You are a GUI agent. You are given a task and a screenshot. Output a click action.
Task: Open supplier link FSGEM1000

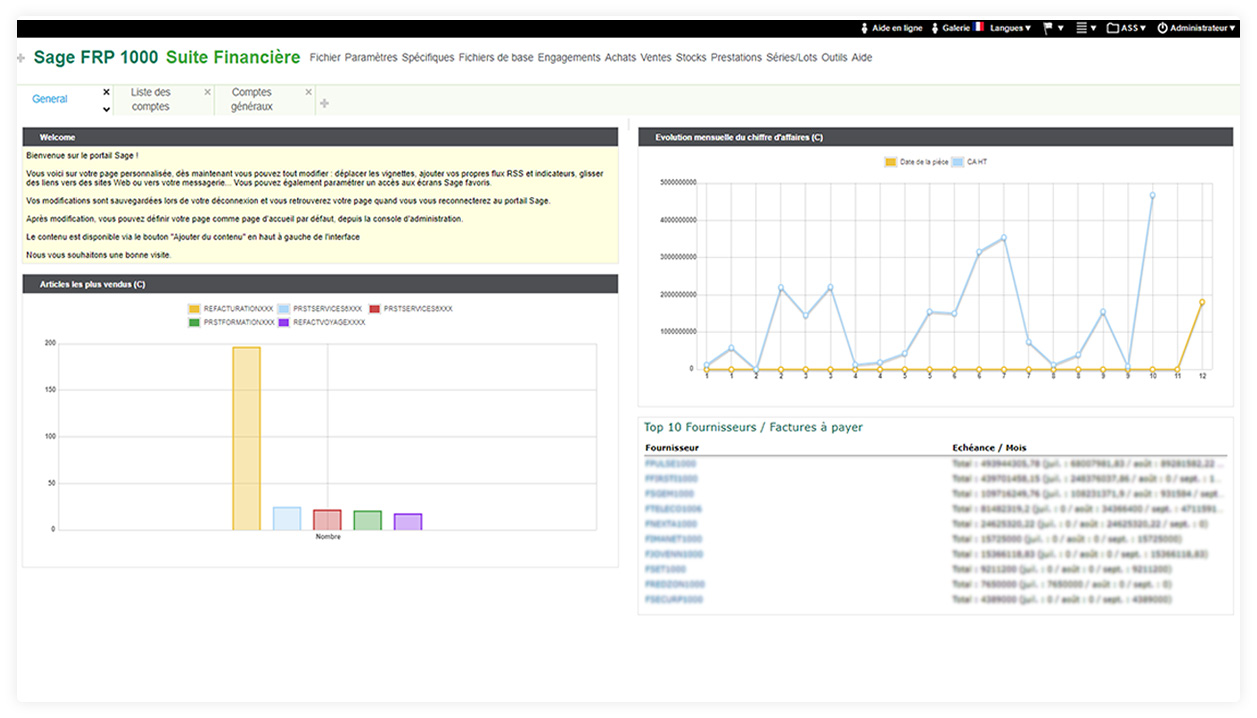(670, 494)
